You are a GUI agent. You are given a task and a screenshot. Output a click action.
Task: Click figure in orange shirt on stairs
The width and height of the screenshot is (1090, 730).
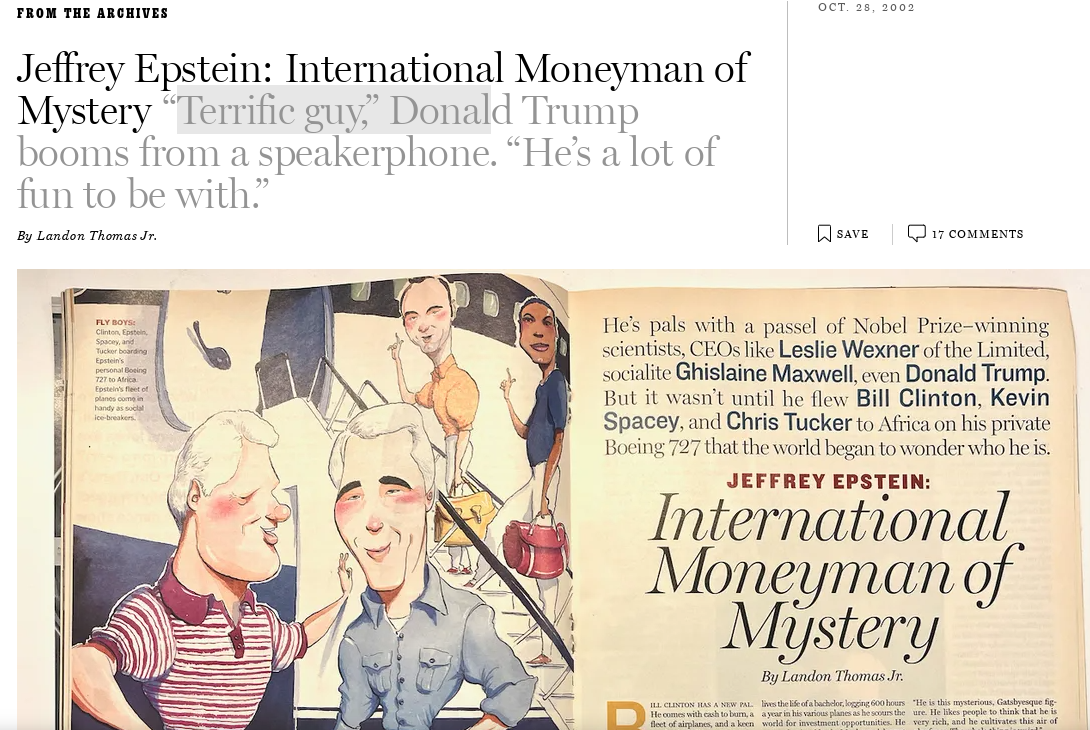(438, 389)
